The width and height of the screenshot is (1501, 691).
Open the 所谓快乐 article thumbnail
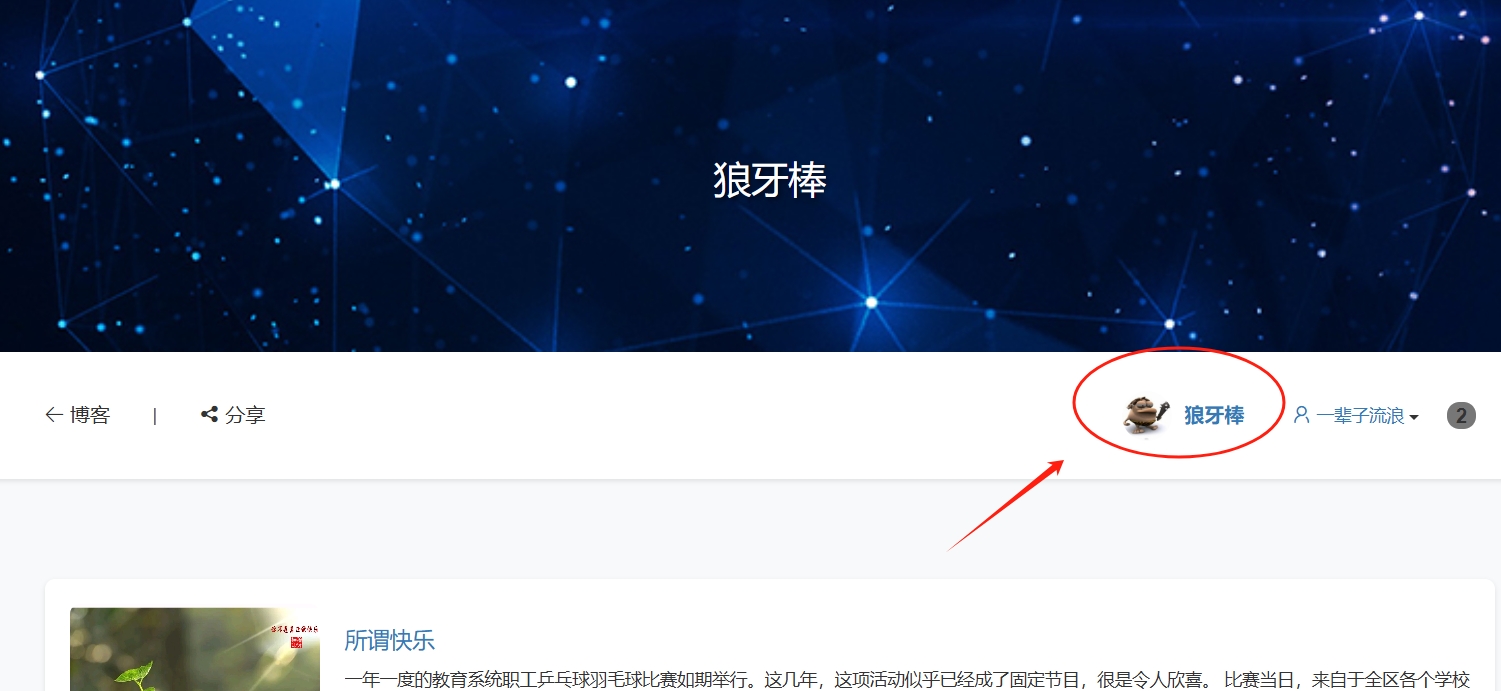[x=195, y=649]
